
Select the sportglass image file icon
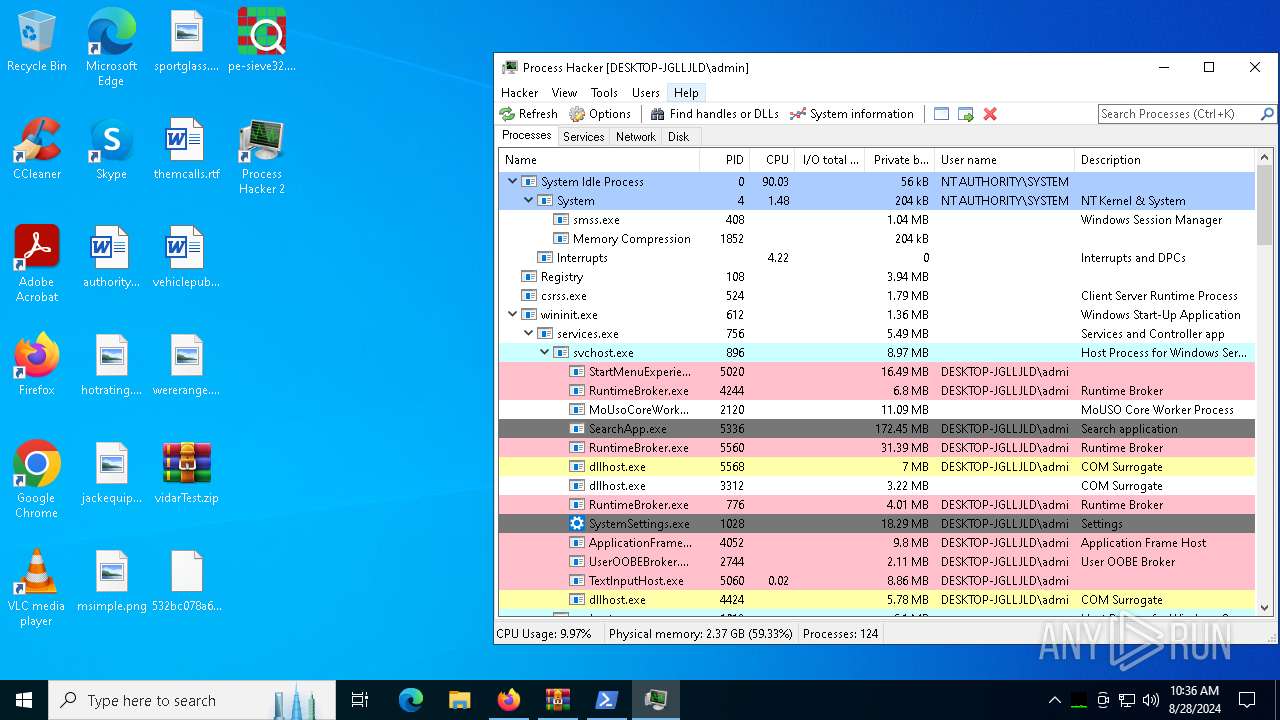(x=186, y=41)
